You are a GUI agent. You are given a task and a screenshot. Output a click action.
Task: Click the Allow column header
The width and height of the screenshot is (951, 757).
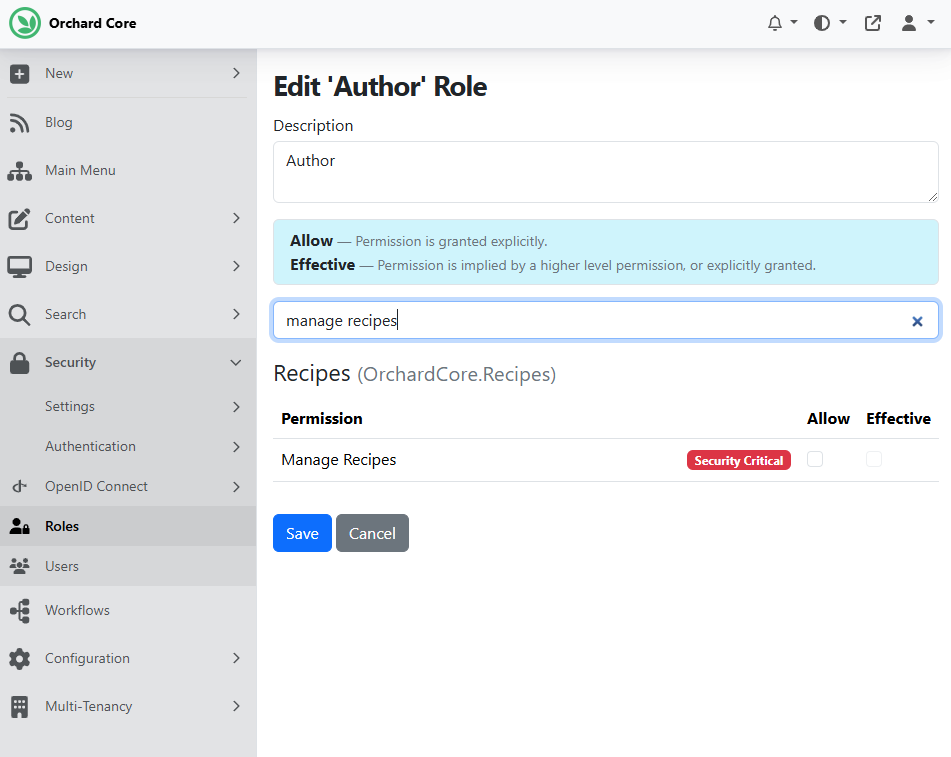coord(828,419)
